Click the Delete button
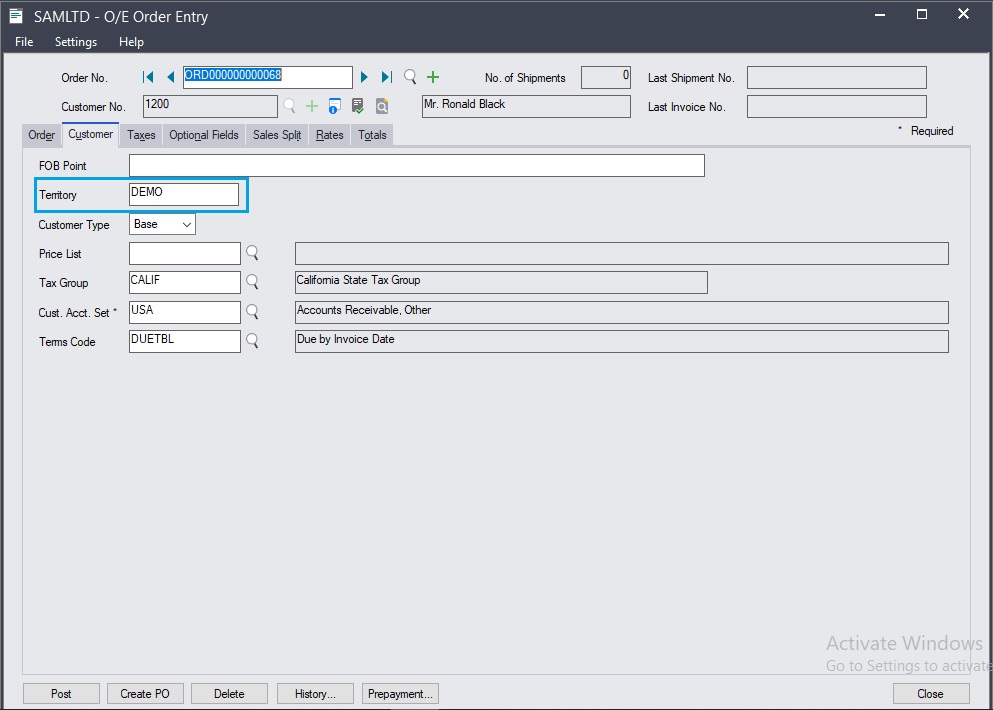The width and height of the screenshot is (993, 710). pyautogui.click(x=229, y=694)
